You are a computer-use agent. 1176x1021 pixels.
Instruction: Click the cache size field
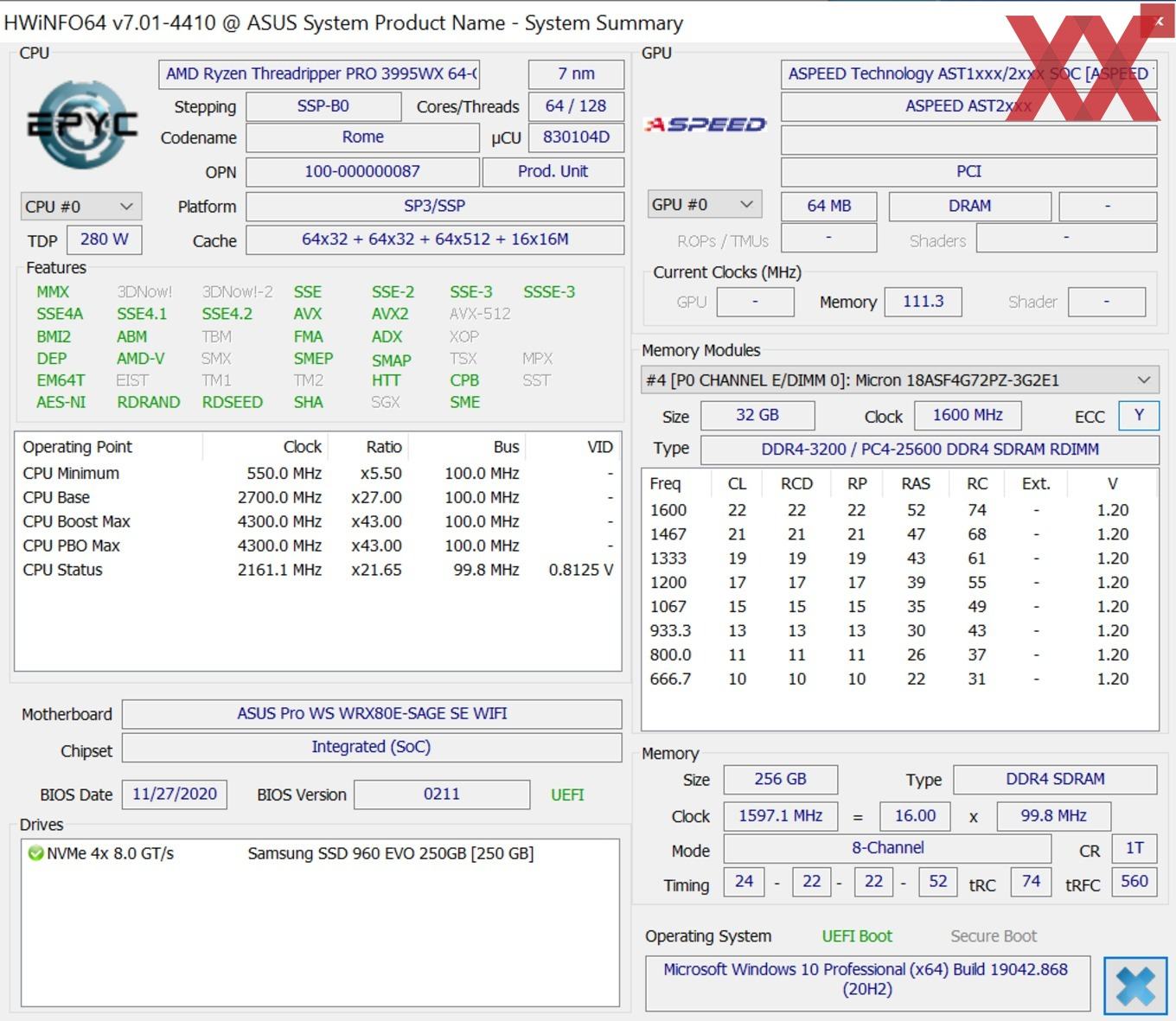point(435,239)
